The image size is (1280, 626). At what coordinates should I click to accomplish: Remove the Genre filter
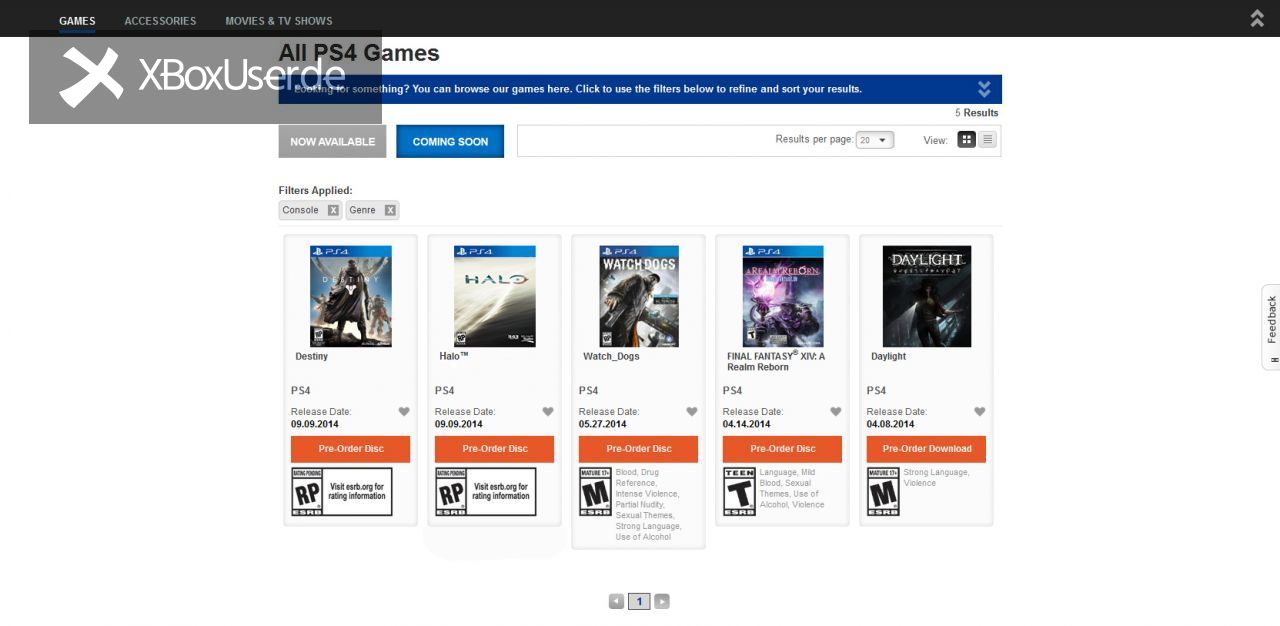390,210
